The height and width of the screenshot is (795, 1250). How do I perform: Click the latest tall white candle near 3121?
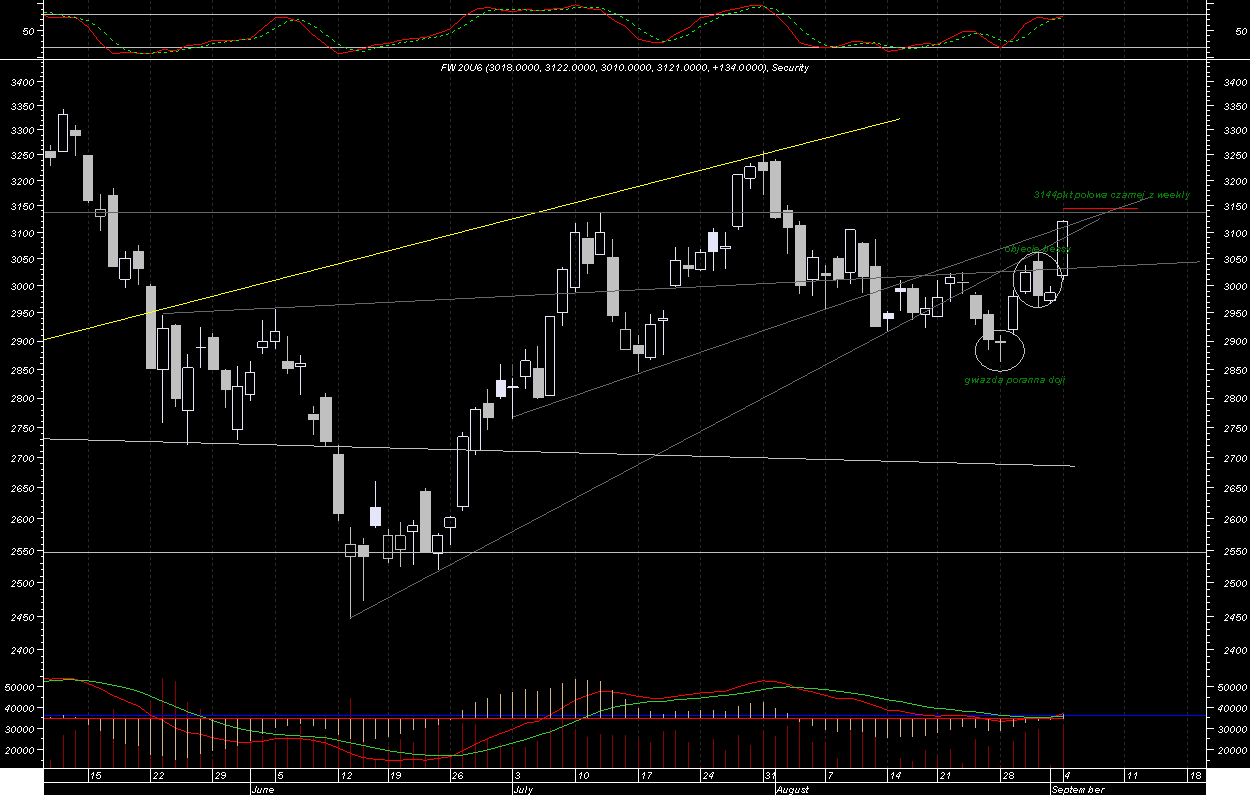click(1062, 248)
